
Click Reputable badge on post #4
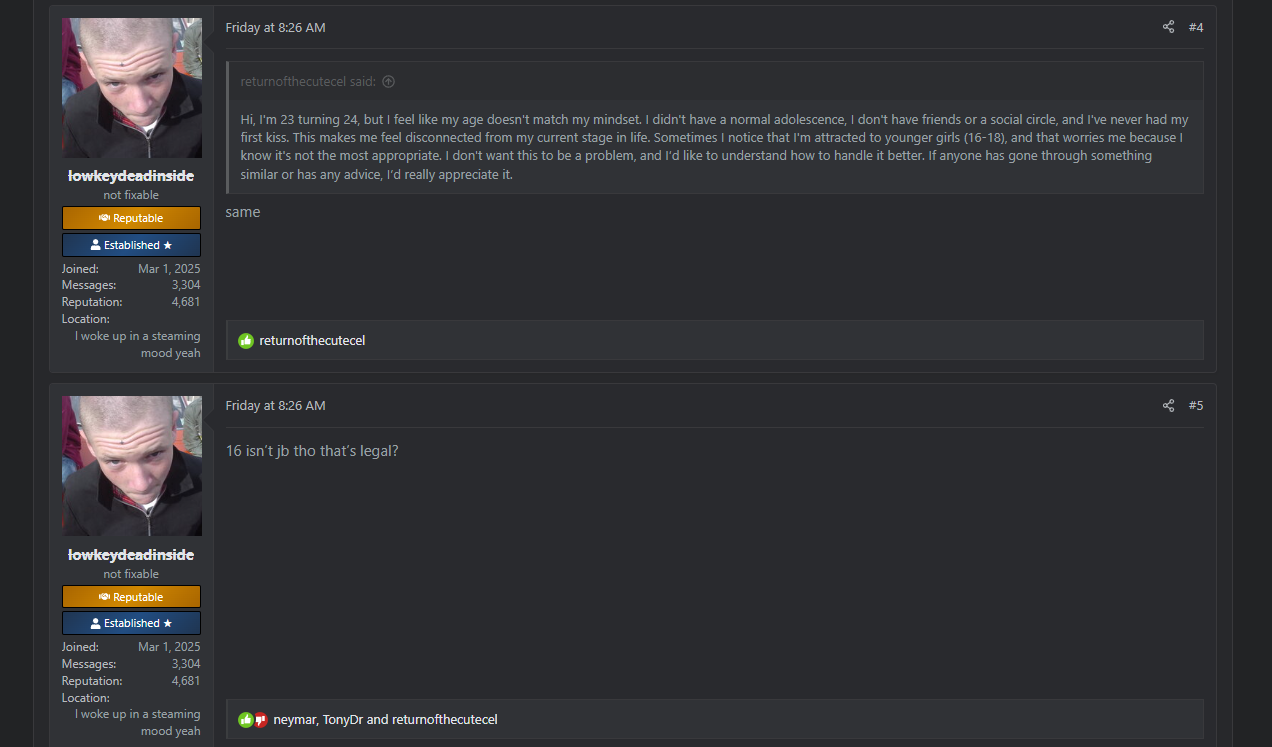[131, 218]
